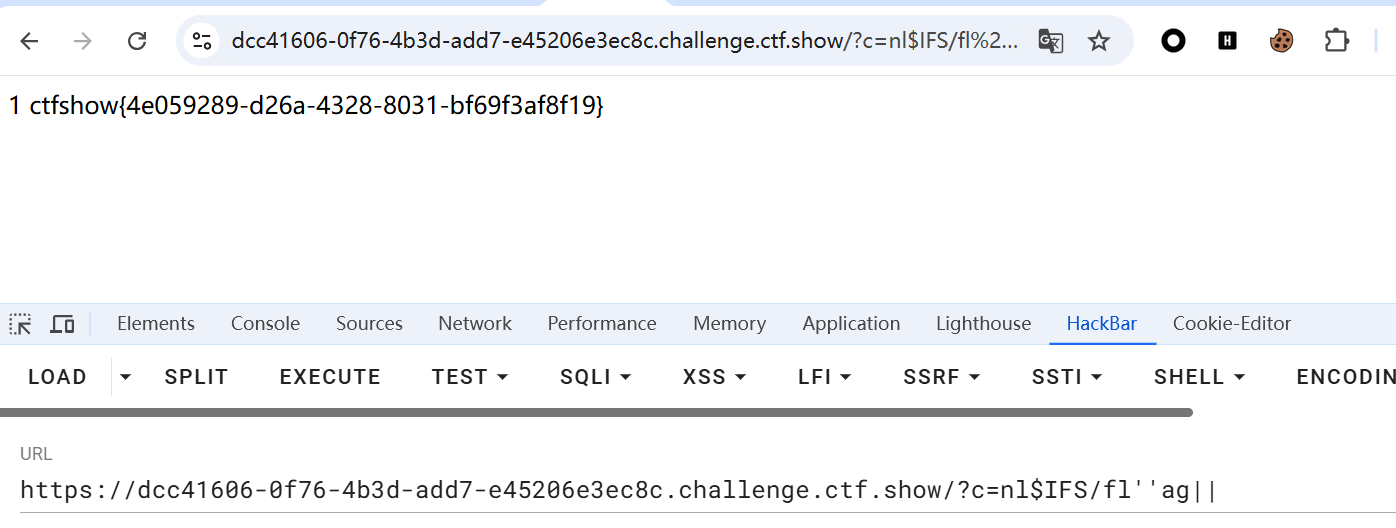Expand the LOAD dropdown arrow

pyautogui.click(x=125, y=377)
